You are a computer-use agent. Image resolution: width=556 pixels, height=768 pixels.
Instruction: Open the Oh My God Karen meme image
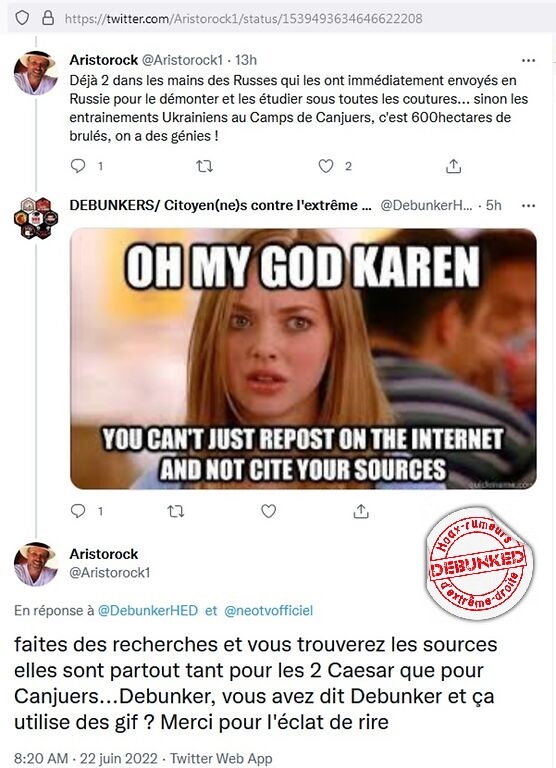pyautogui.click(x=303, y=359)
